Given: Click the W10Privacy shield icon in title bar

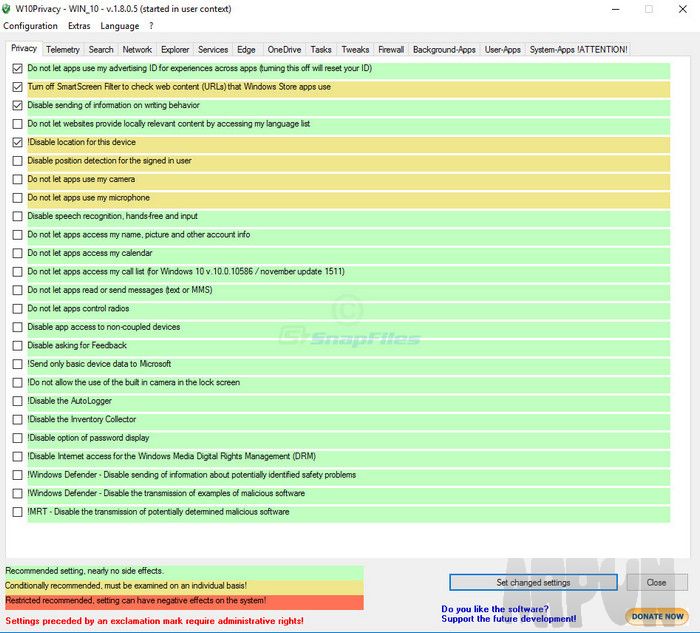Looking at the screenshot, I should [x=6, y=9].
